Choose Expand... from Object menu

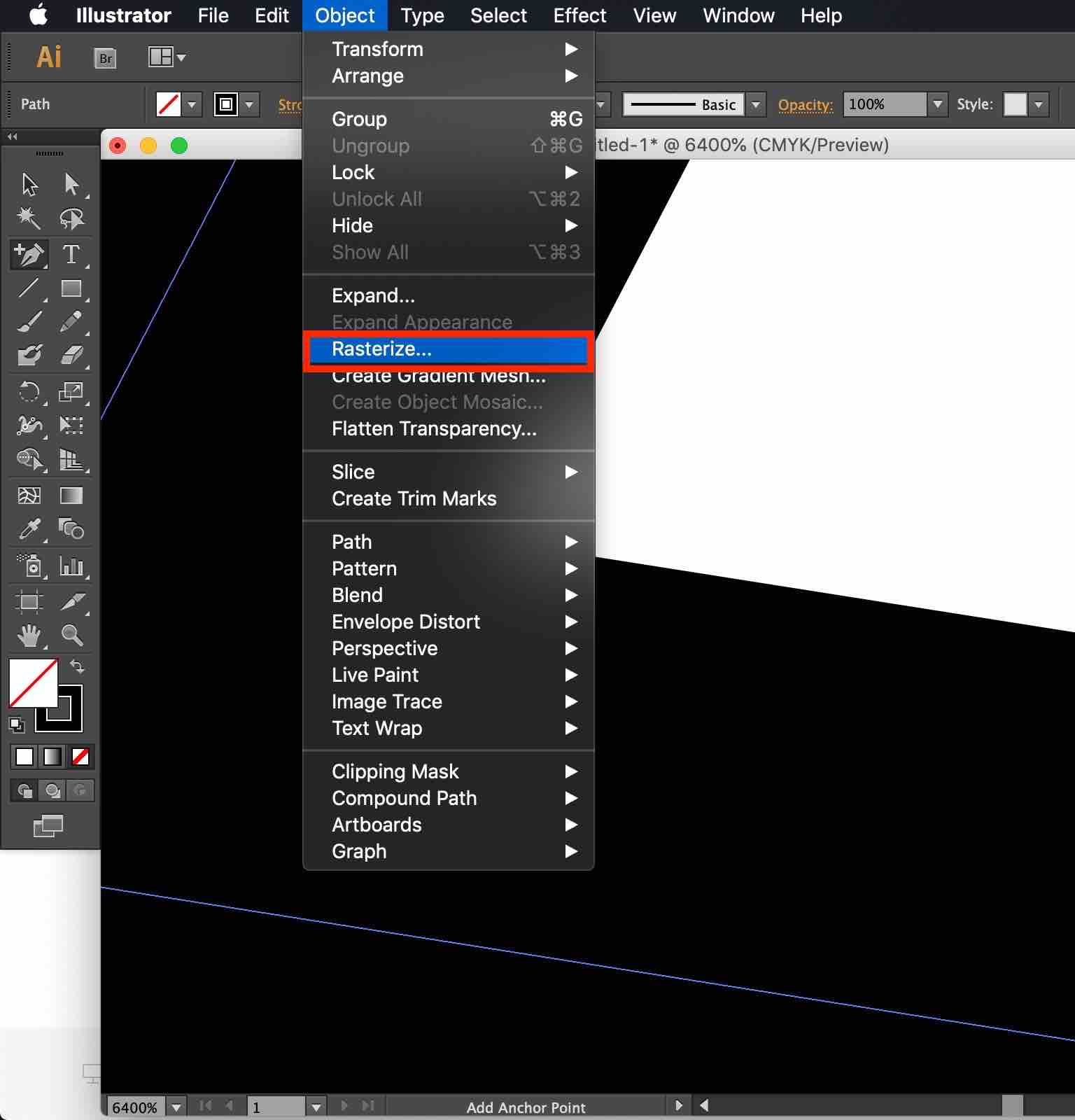(x=449, y=295)
